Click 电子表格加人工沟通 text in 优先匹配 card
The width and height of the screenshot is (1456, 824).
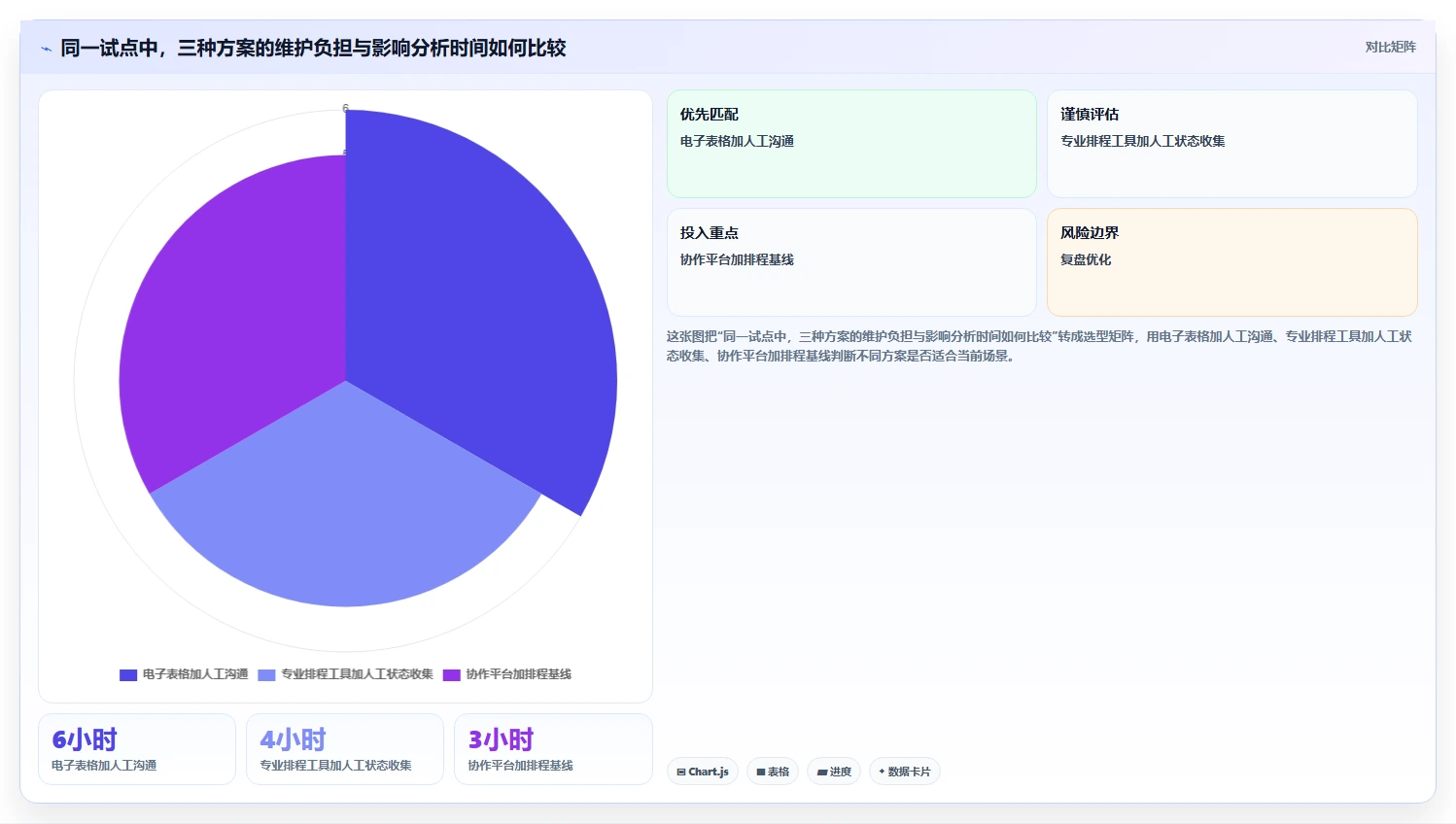(x=737, y=141)
